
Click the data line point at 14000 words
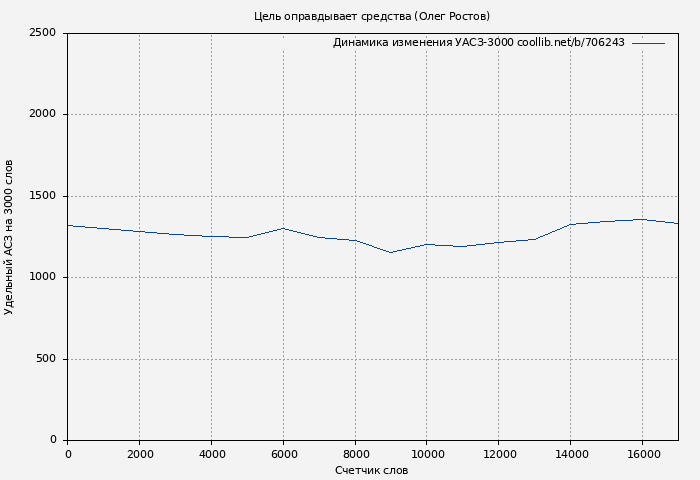[x=570, y=224]
